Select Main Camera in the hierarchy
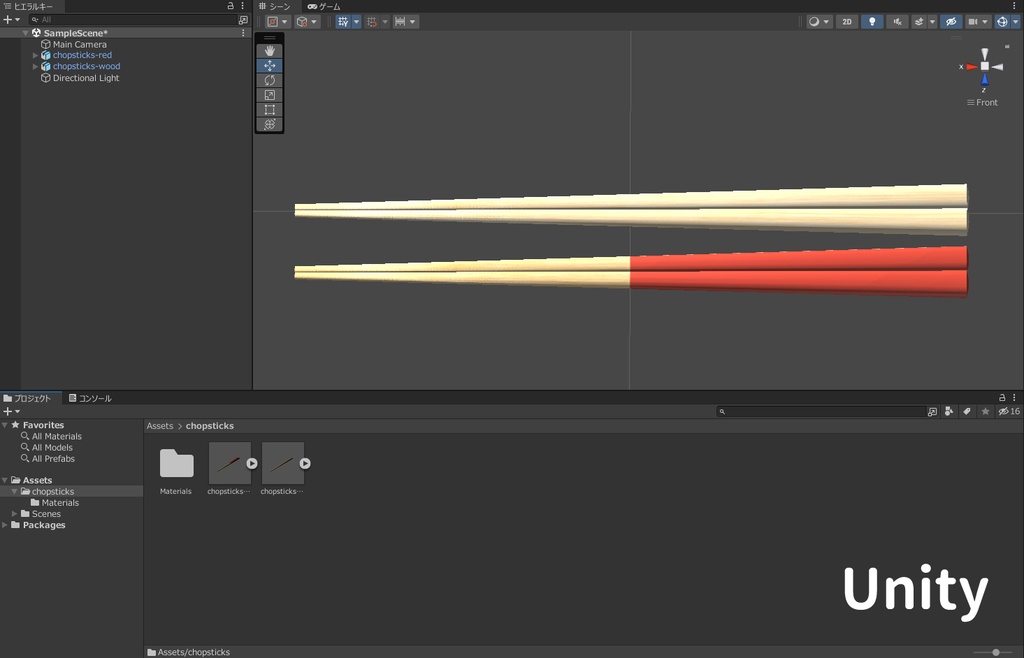The width and height of the screenshot is (1024, 658). coord(80,44)
